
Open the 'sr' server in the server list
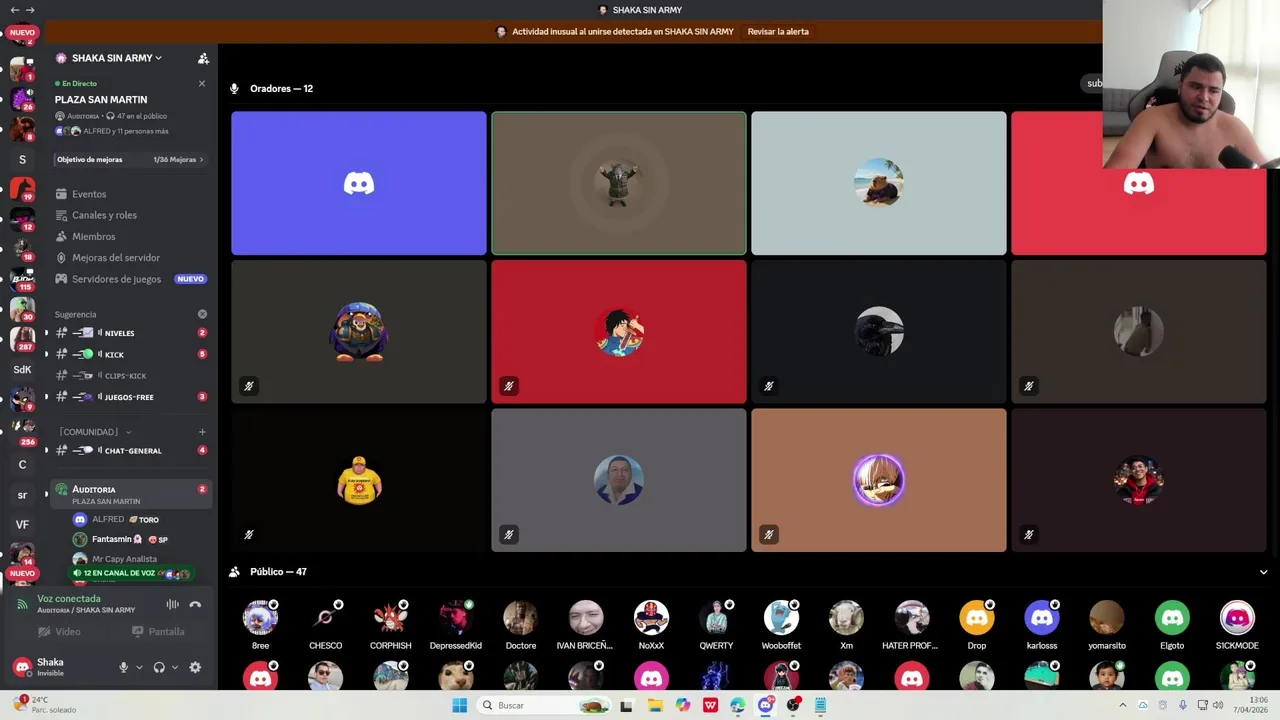point(22,494)
